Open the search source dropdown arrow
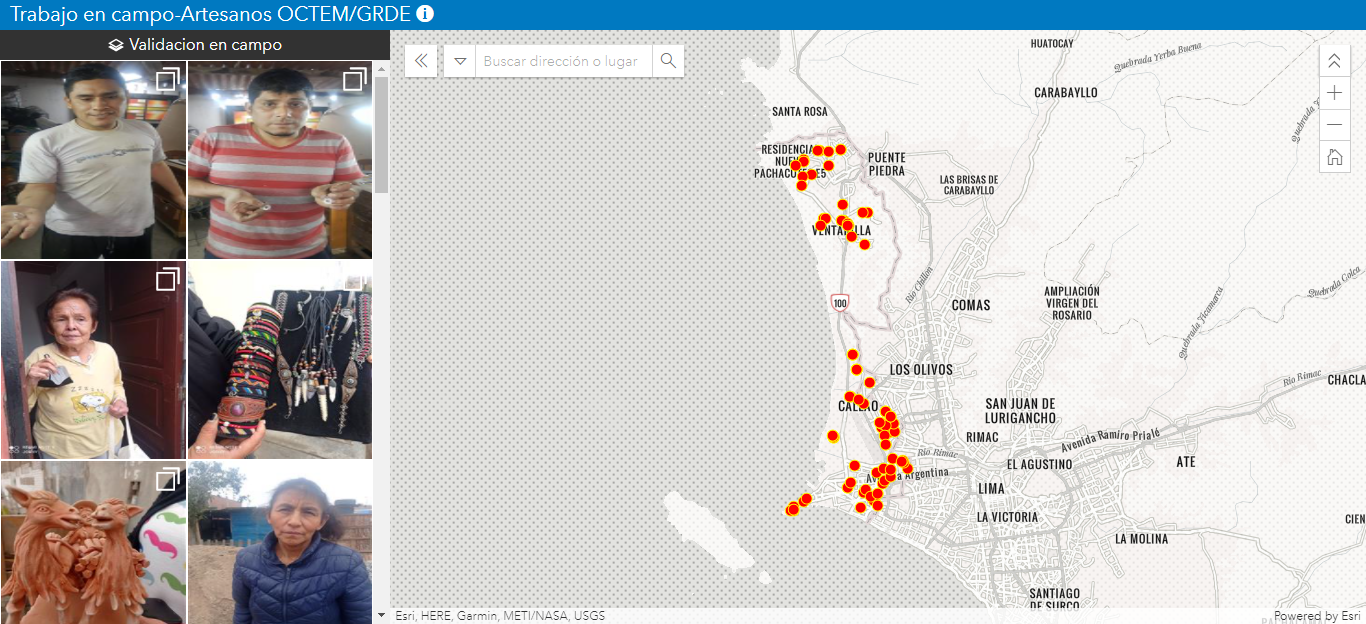Screen dimensions: 1366x624 coord(460,61)
